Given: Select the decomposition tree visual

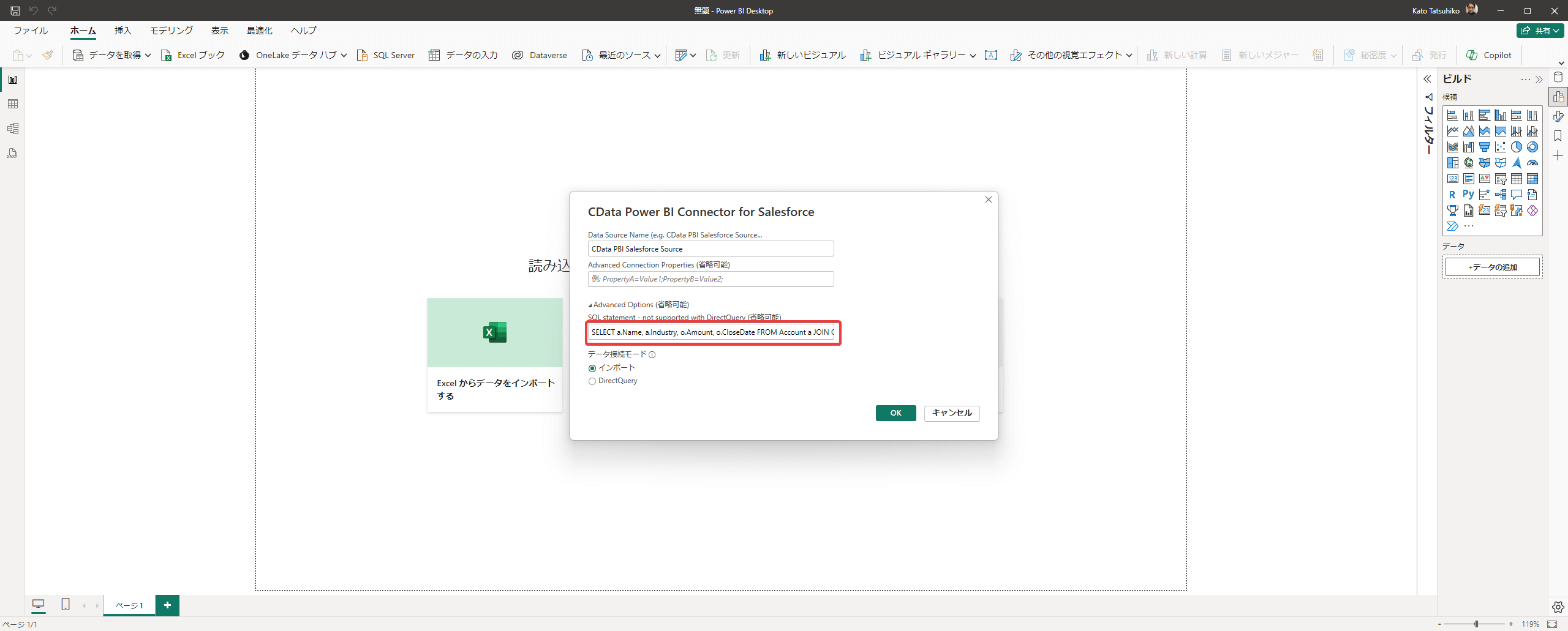Looking at the screenshot, I should [1500, 195].
